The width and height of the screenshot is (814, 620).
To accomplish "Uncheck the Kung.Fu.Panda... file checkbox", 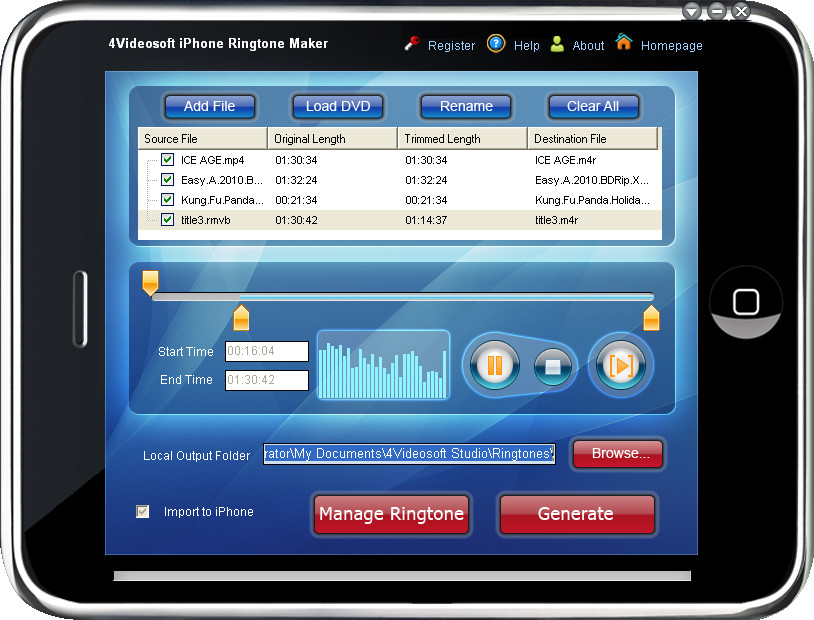I will coord(167,199).
